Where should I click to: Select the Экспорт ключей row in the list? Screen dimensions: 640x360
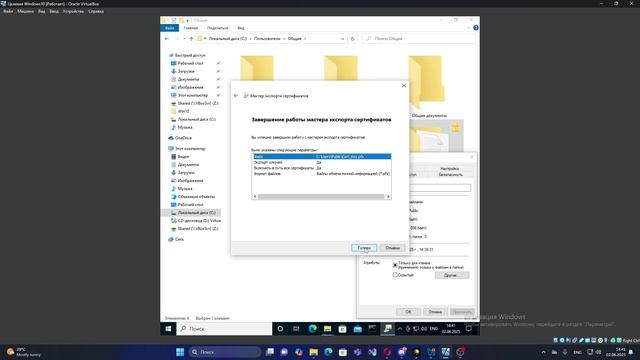coord(321,162)
